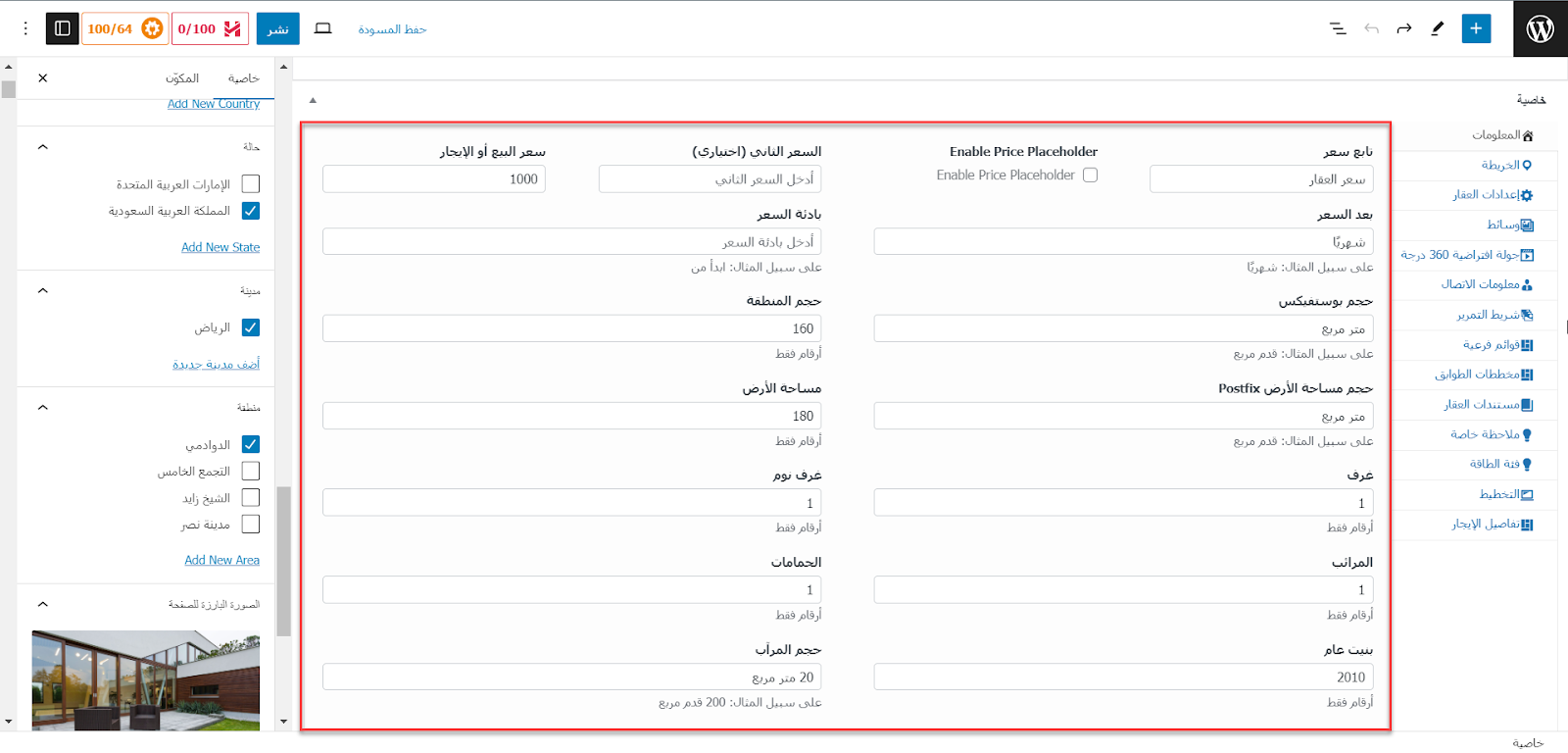Check the الإمارات العربية المتحدة checkbox
Viewport: 1568px width, 753px height.
251,184
